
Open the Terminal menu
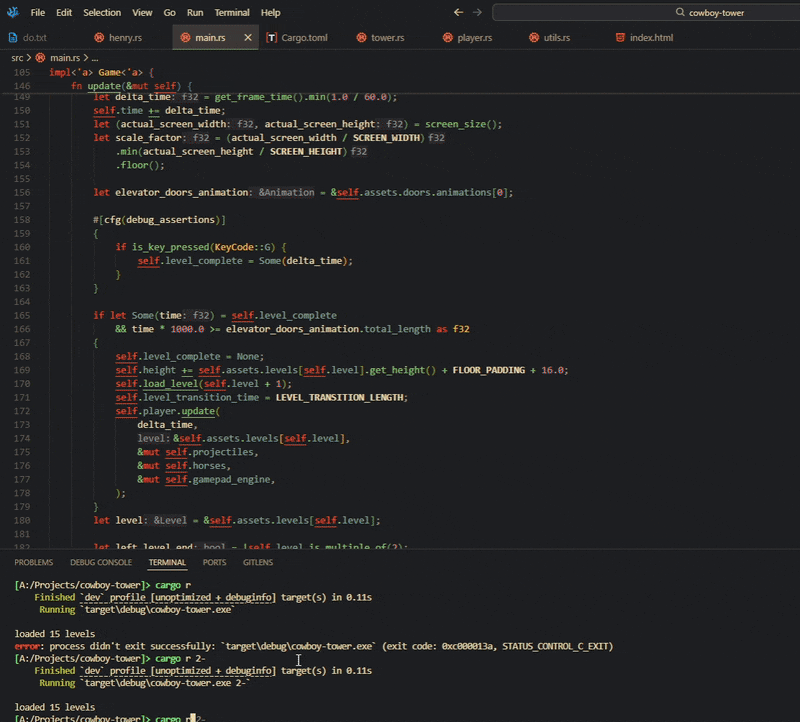click(x=232, y=12)
